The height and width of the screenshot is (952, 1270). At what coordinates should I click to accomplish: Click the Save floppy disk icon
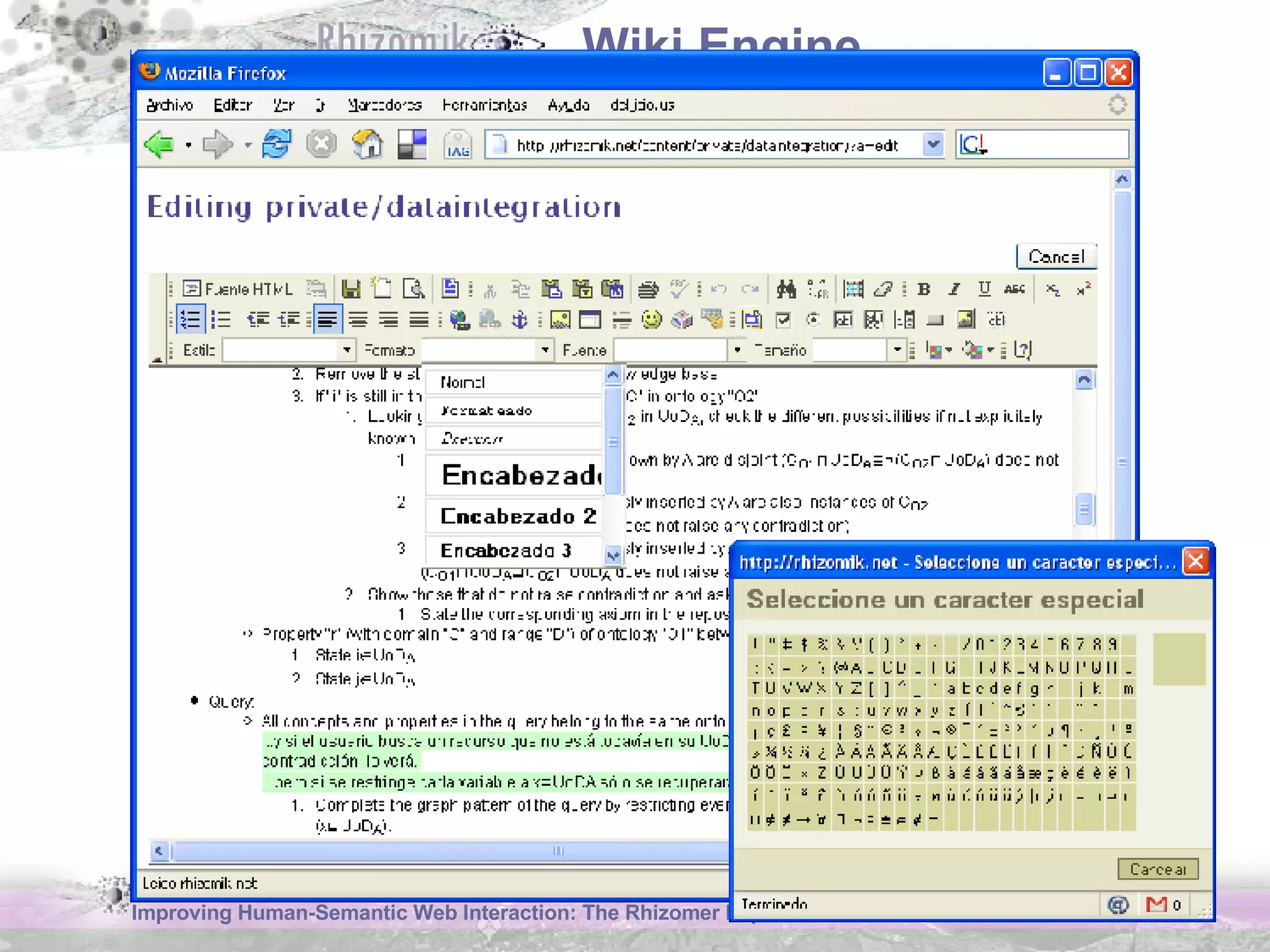coord(351,289)
